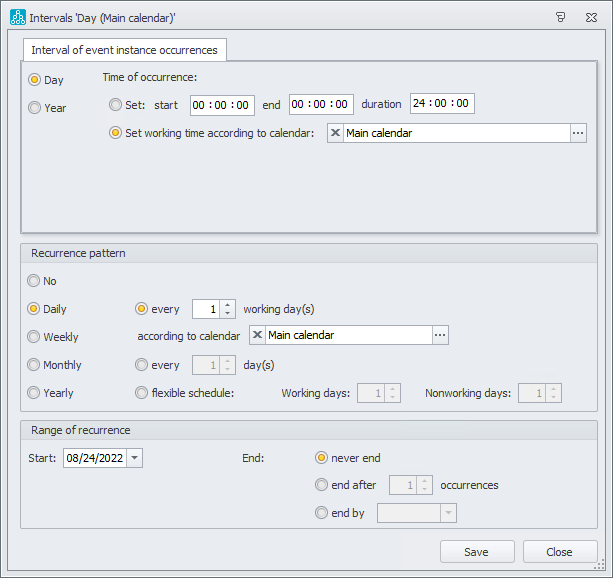This screenshot has width=613, height=578.
Task: Open Interval of event instance occurrences tab
Action: tap(126, 50)
